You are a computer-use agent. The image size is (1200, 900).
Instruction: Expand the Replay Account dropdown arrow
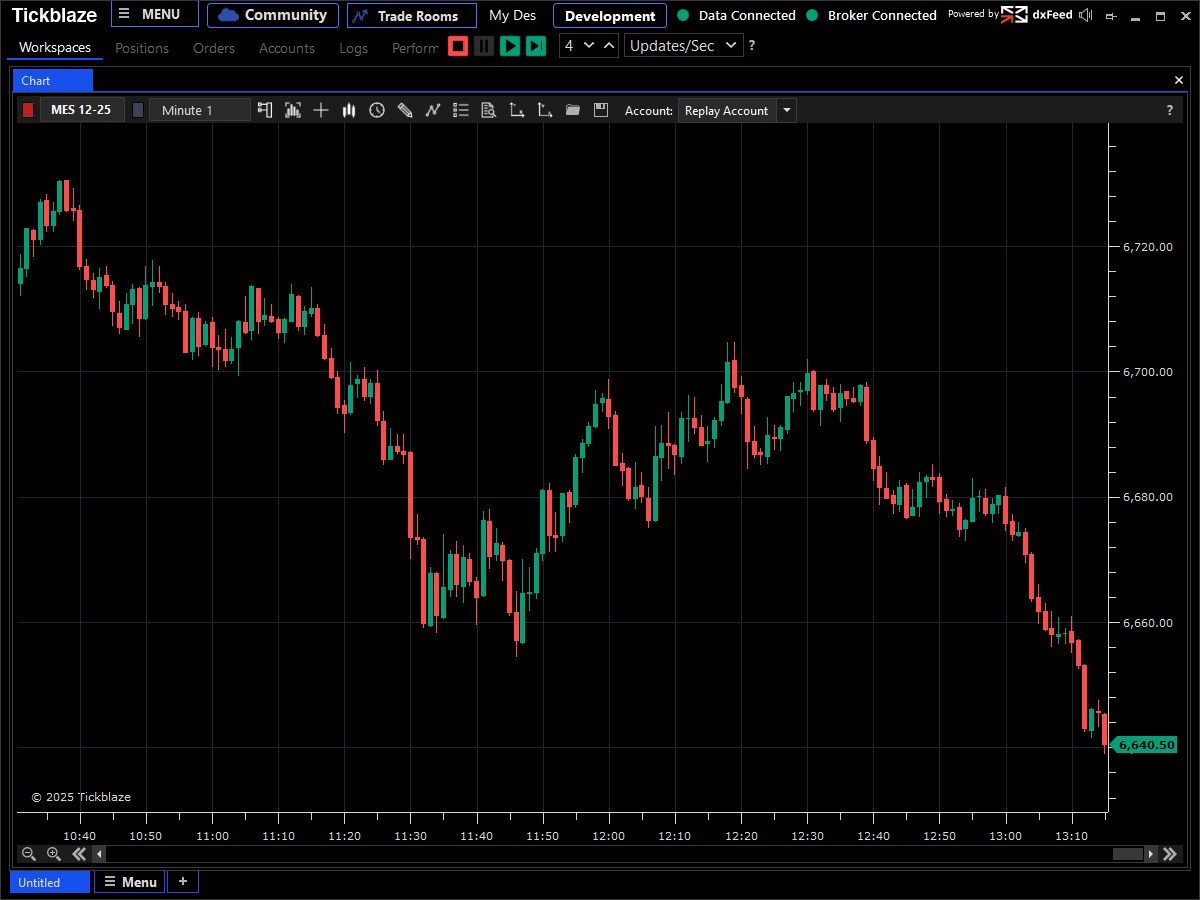coord(786,110)
